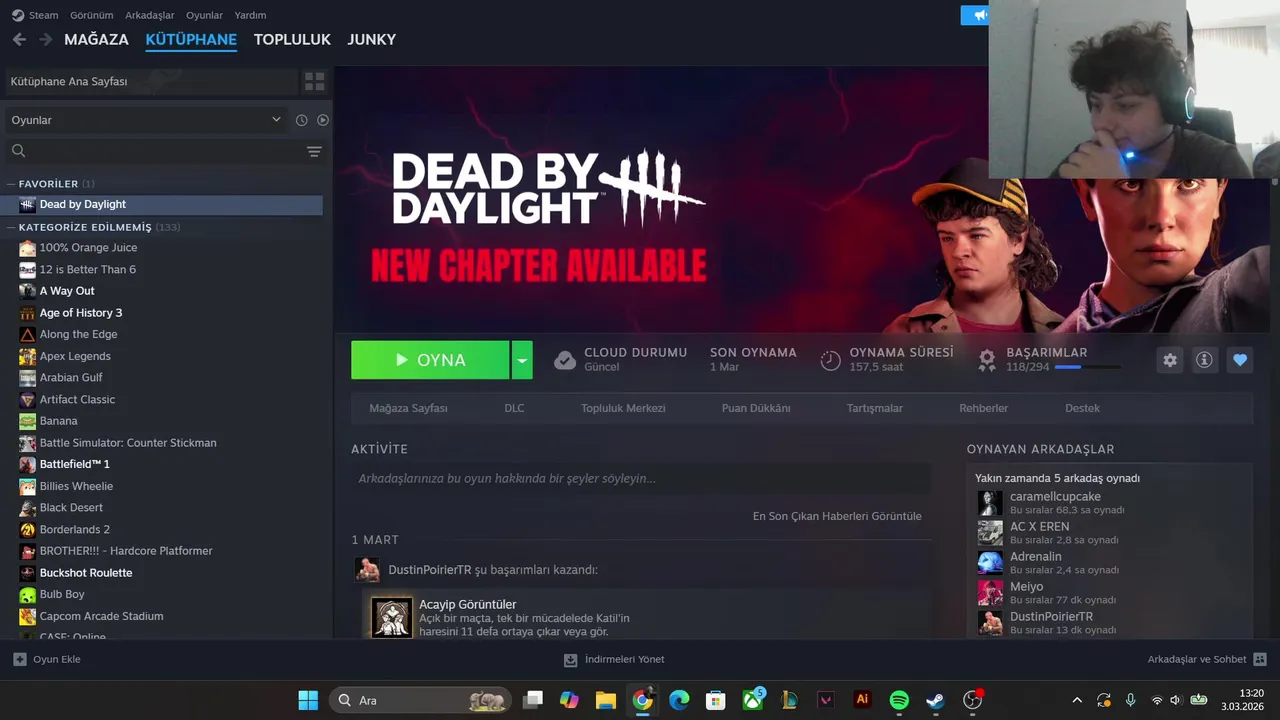Screen dimensions: 1280x720
Task: Open Google Chrome from the taskbar
Action: tap(642, 700)
